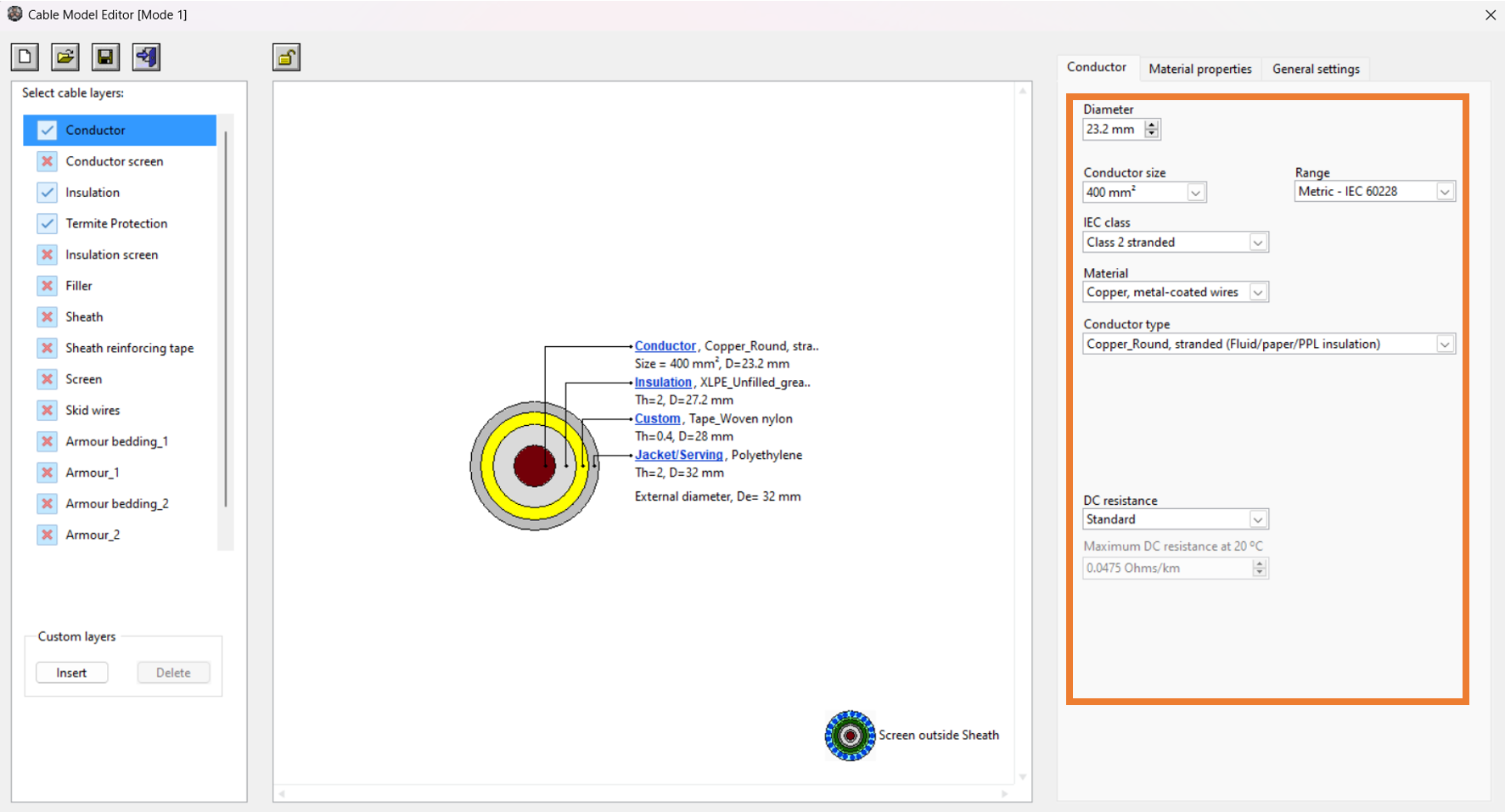Image resolution: width=1505 pixels, height=812 pixels.
Task: Expand the IEC class dropdown
Action: coord(1257,243)
